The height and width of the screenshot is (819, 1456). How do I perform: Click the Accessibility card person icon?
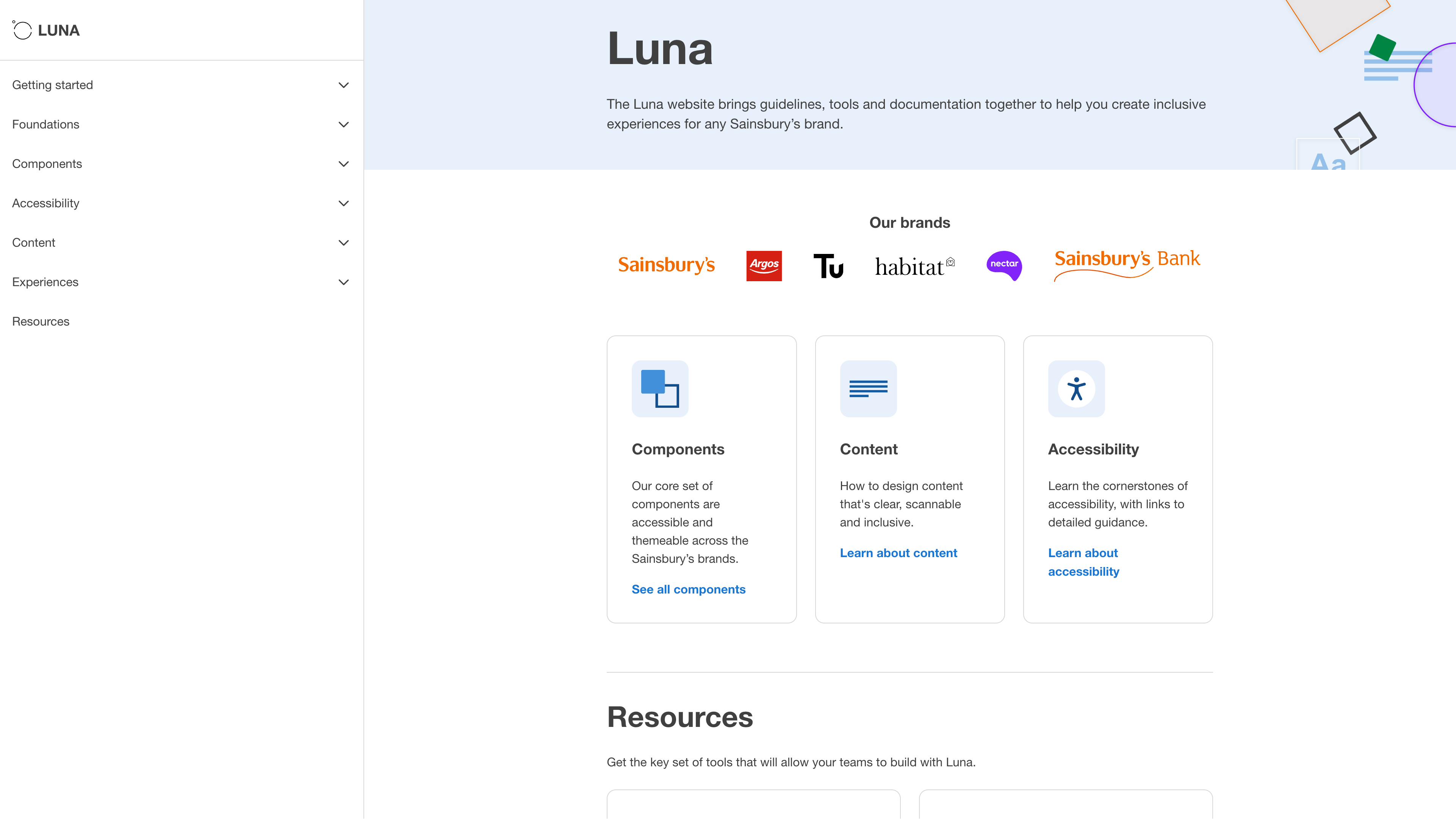(1076, 388)
